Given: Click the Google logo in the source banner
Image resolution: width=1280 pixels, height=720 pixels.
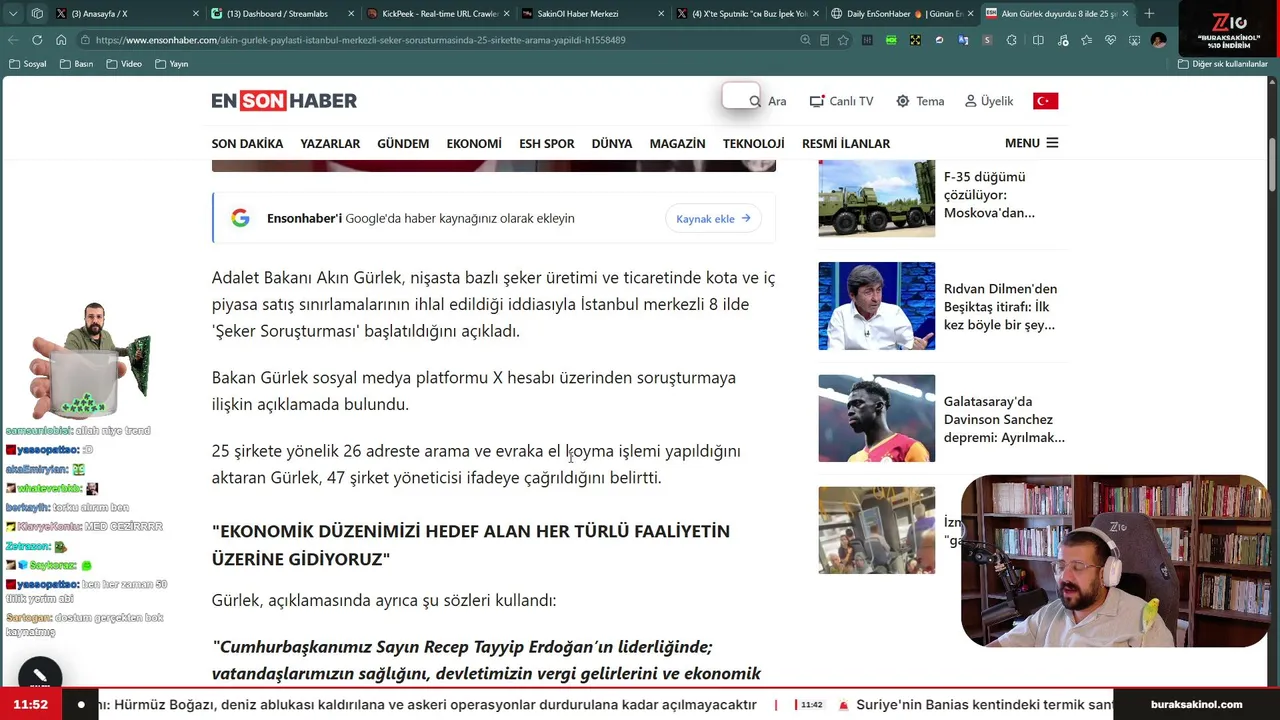Looking at the screenshot, I should [x=240, y=218].
